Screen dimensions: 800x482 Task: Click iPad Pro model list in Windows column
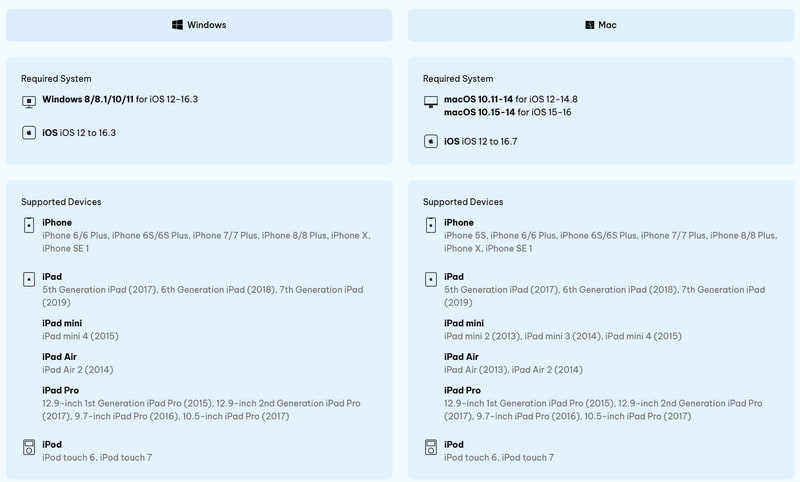click(x=202, y=410)
